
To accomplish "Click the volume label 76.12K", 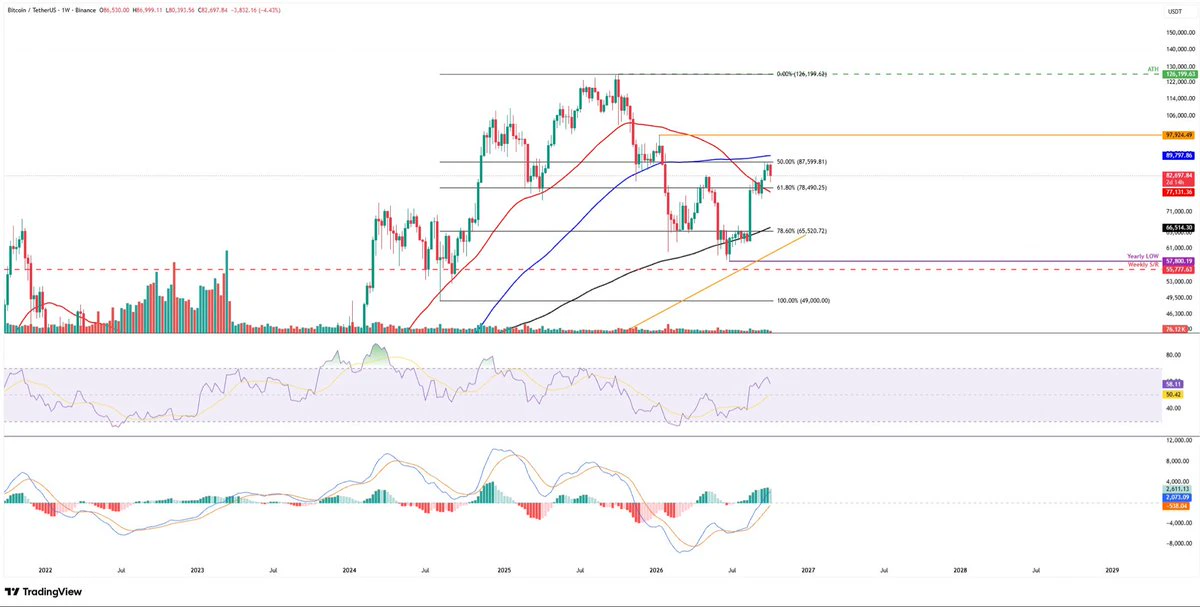I will [x=1174, y=328].
